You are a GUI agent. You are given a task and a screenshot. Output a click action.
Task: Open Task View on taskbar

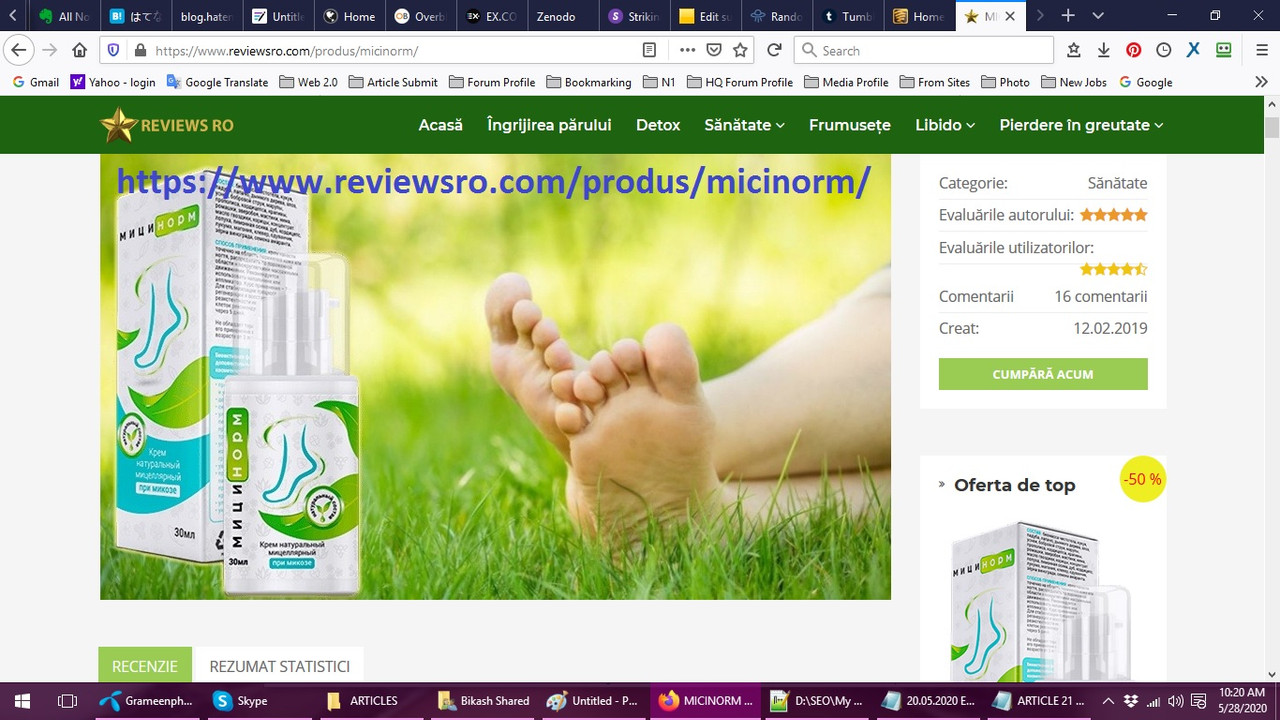67,701
